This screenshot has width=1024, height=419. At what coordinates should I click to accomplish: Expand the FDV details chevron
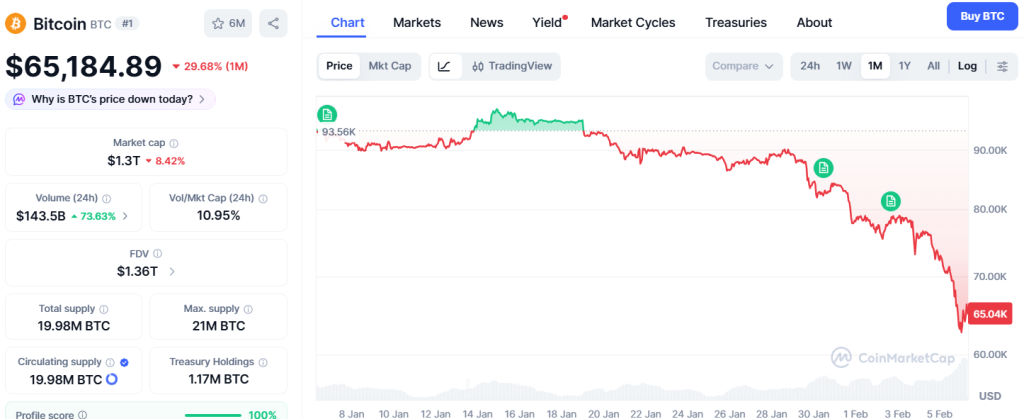point(172,271)
